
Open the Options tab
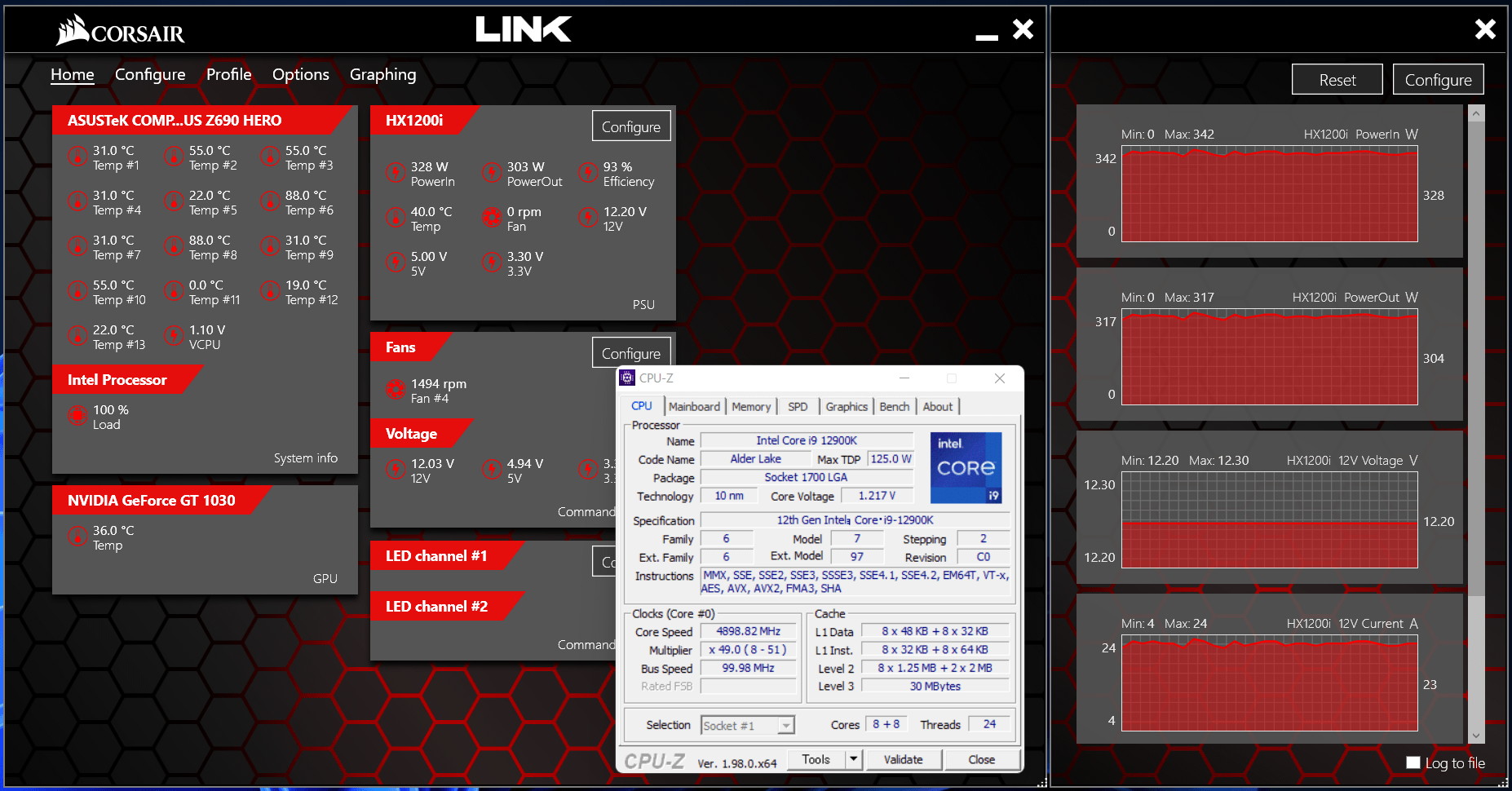301,74
